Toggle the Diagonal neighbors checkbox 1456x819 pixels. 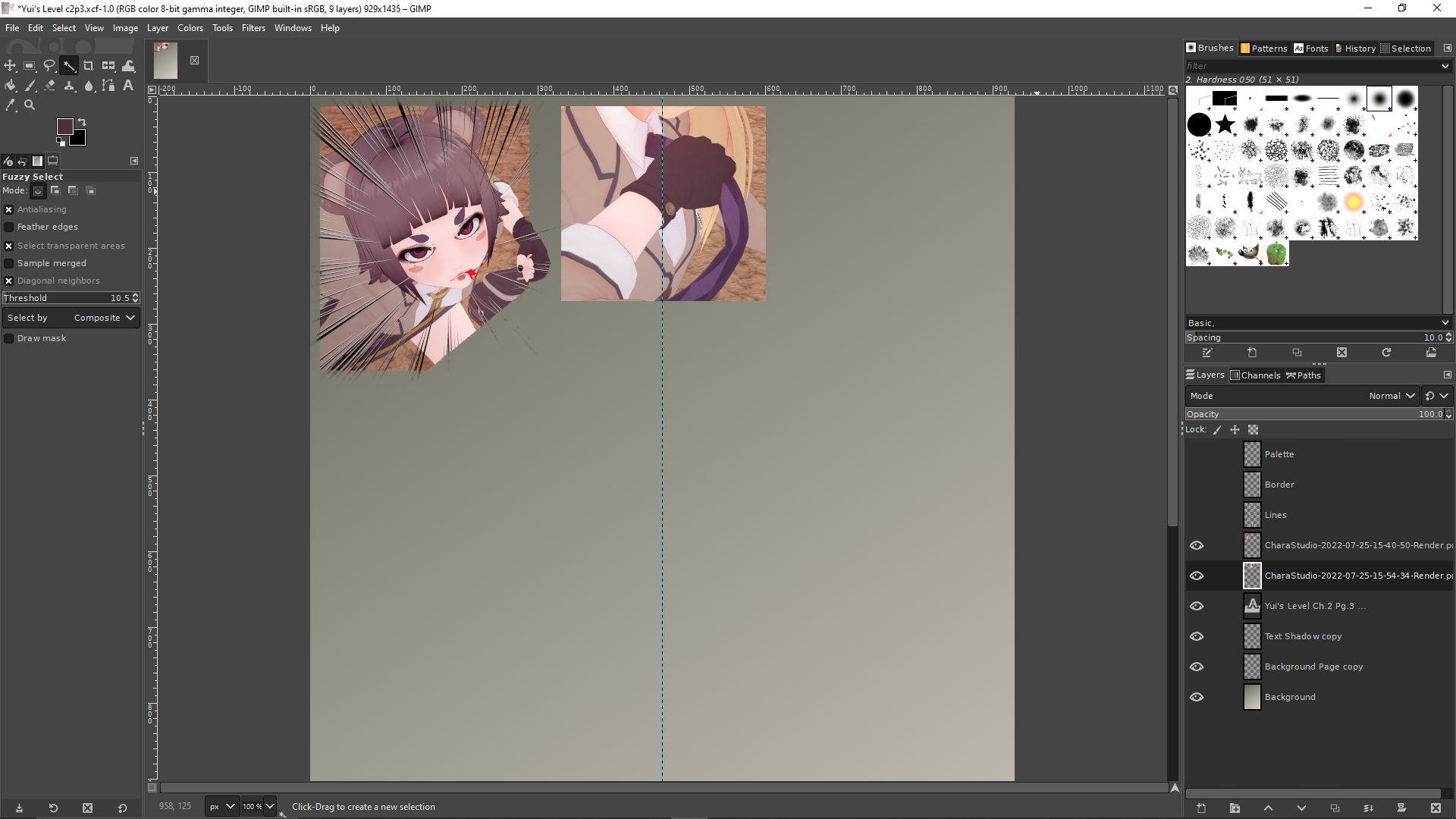9,281
